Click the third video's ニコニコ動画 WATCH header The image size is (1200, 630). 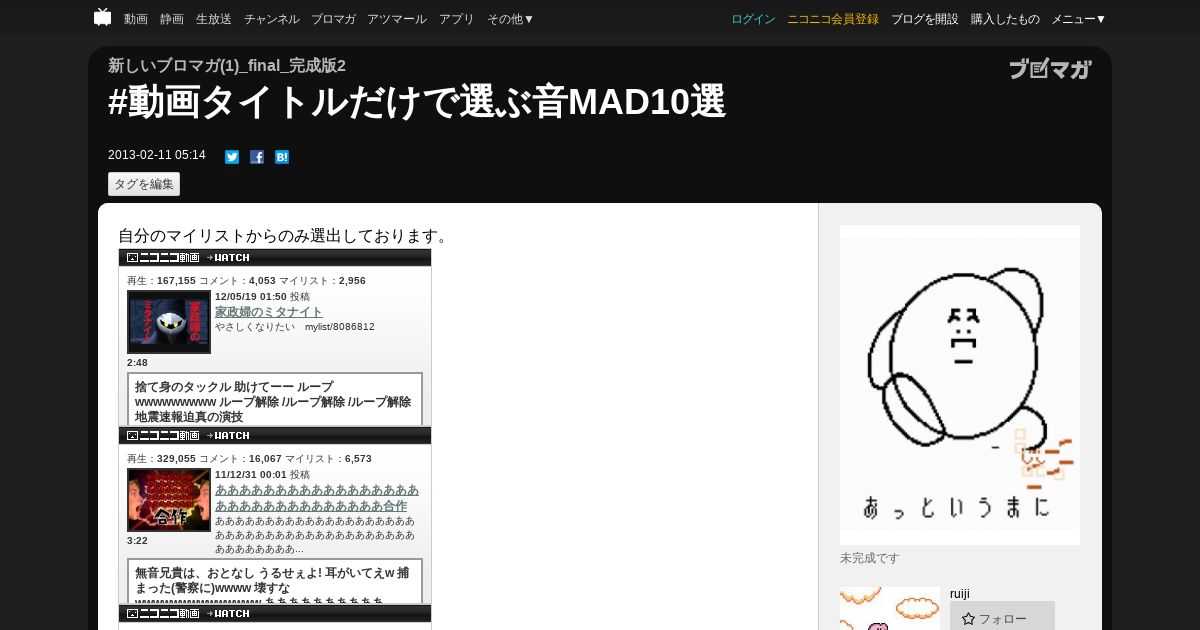(275, 614)
